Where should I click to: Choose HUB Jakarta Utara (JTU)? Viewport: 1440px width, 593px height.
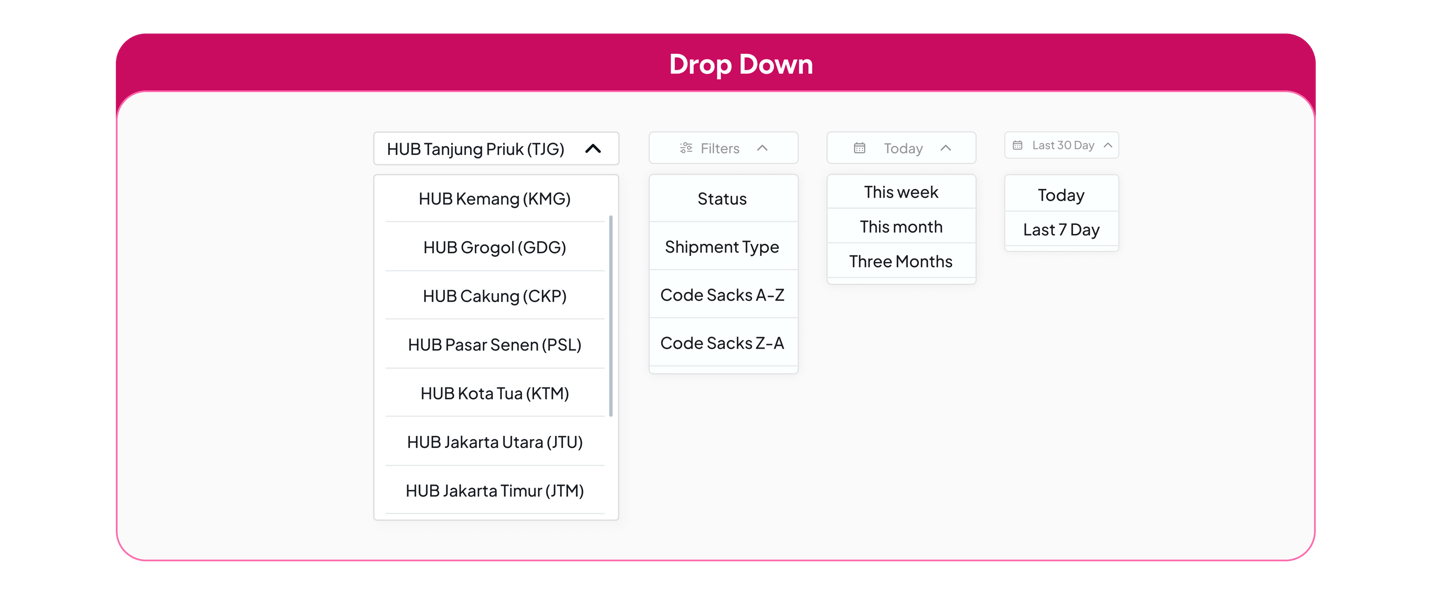click(x=495, y=442)
